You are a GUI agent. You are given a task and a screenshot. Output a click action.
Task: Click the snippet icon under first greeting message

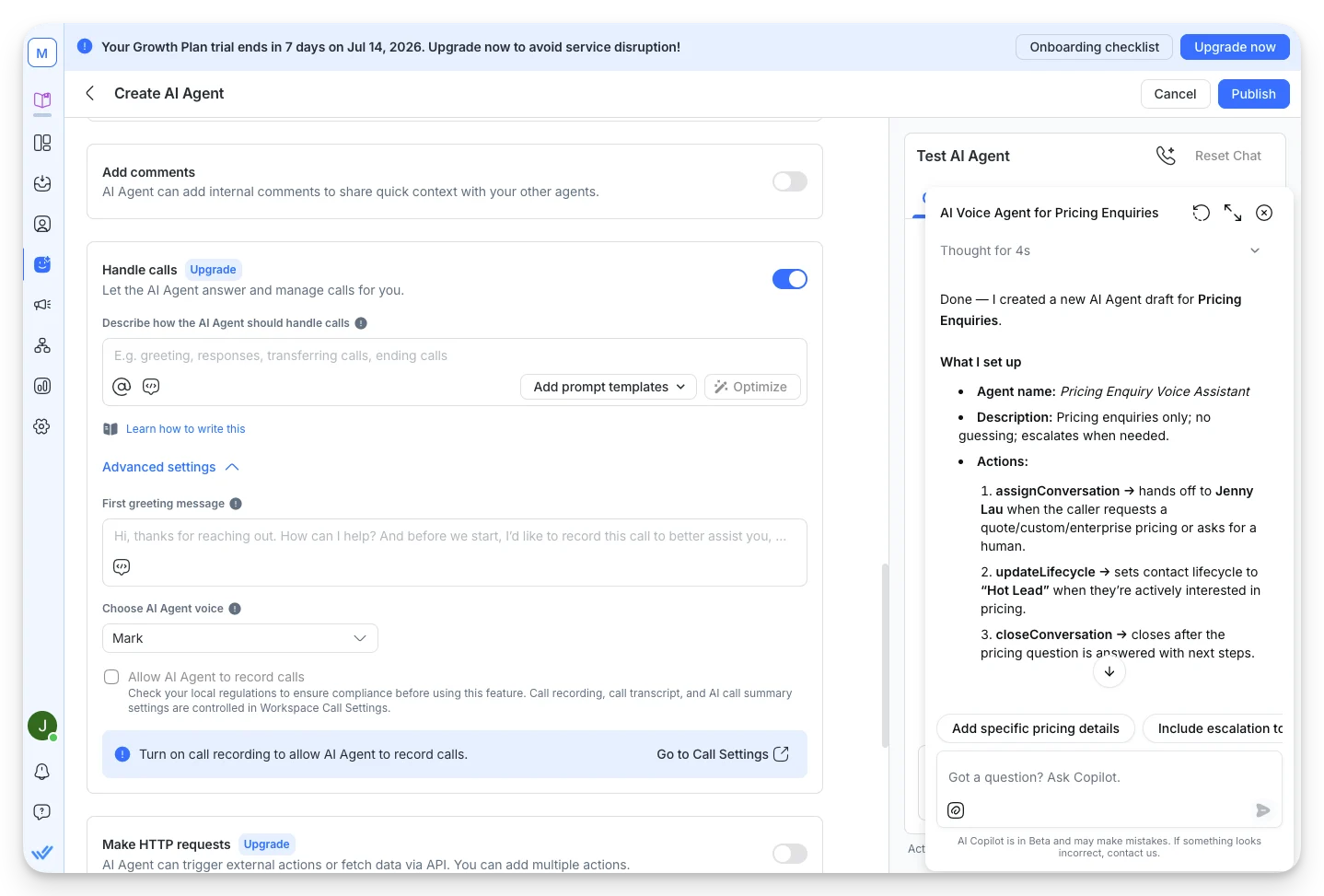coord(122,567)
